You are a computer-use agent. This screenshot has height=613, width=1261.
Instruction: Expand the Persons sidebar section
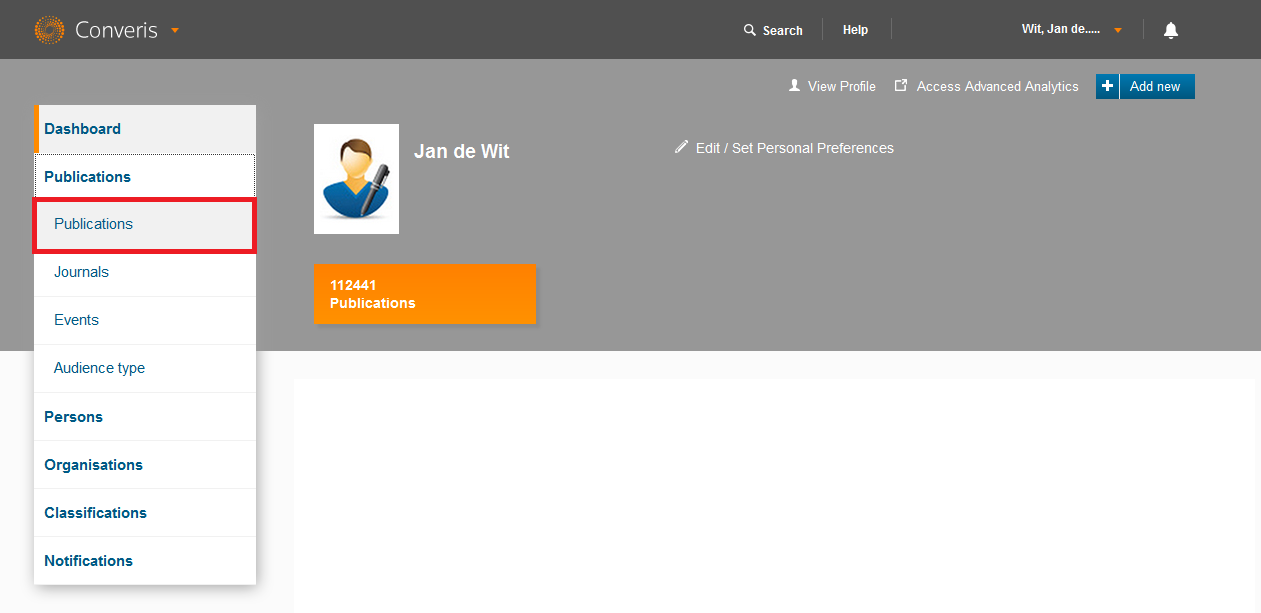pyautogui.click(x=145, y=417)
